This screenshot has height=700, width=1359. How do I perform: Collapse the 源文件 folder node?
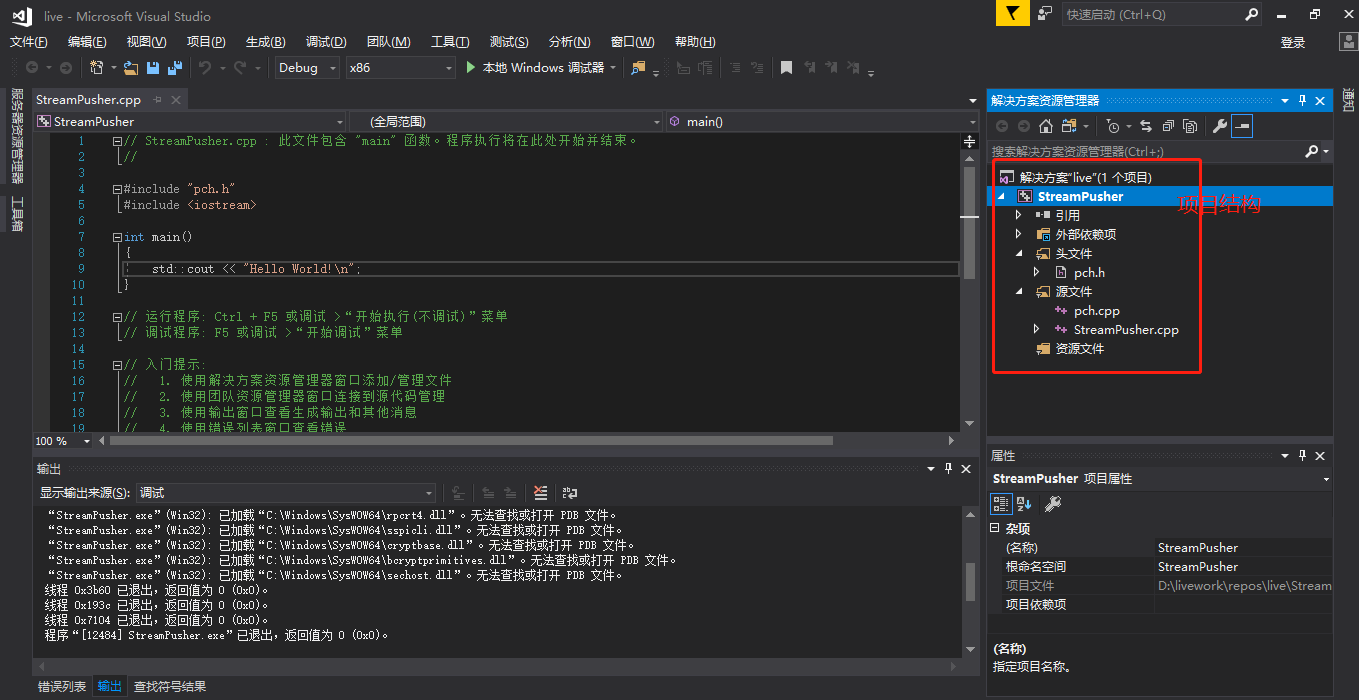pos(1019,292)
